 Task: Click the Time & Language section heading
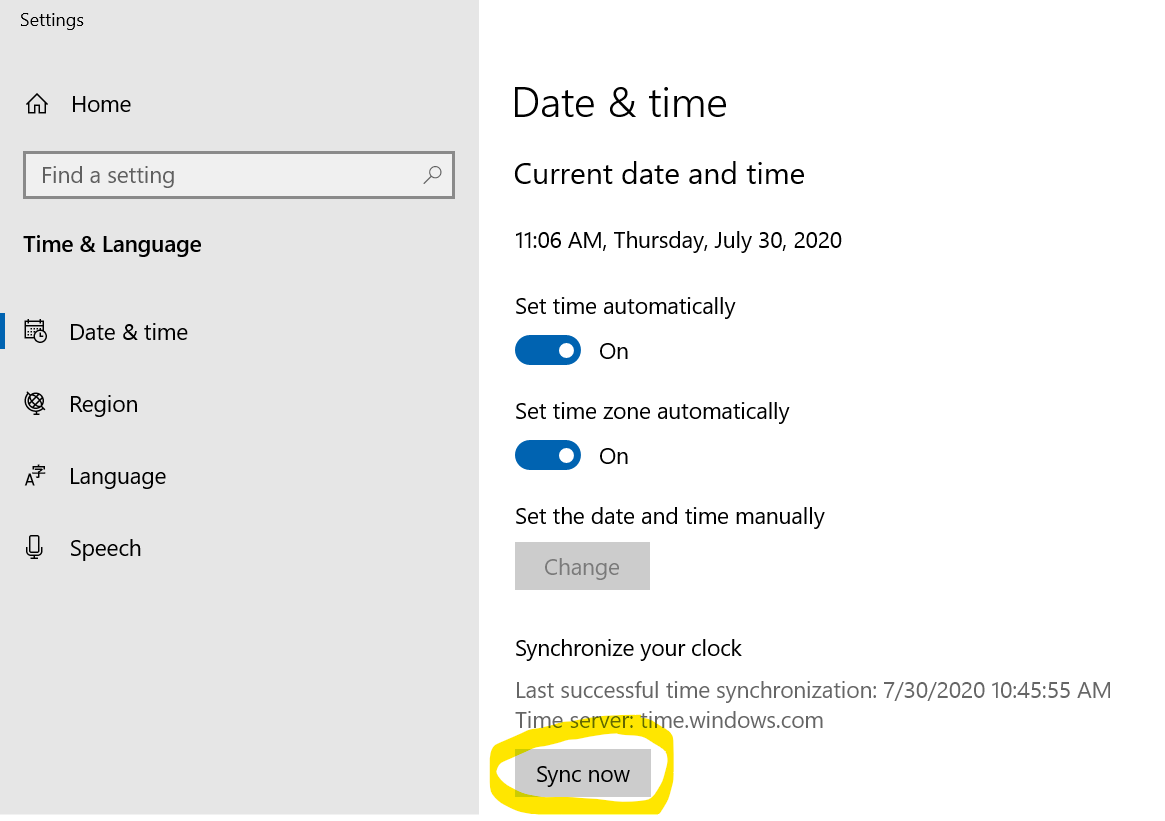pos(112,245)
